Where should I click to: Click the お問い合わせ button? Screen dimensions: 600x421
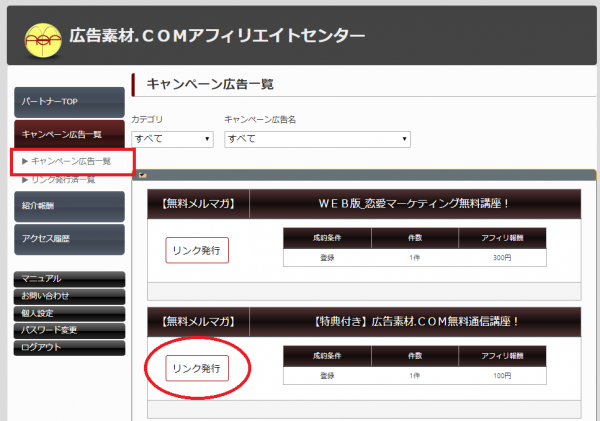(69, 296)
